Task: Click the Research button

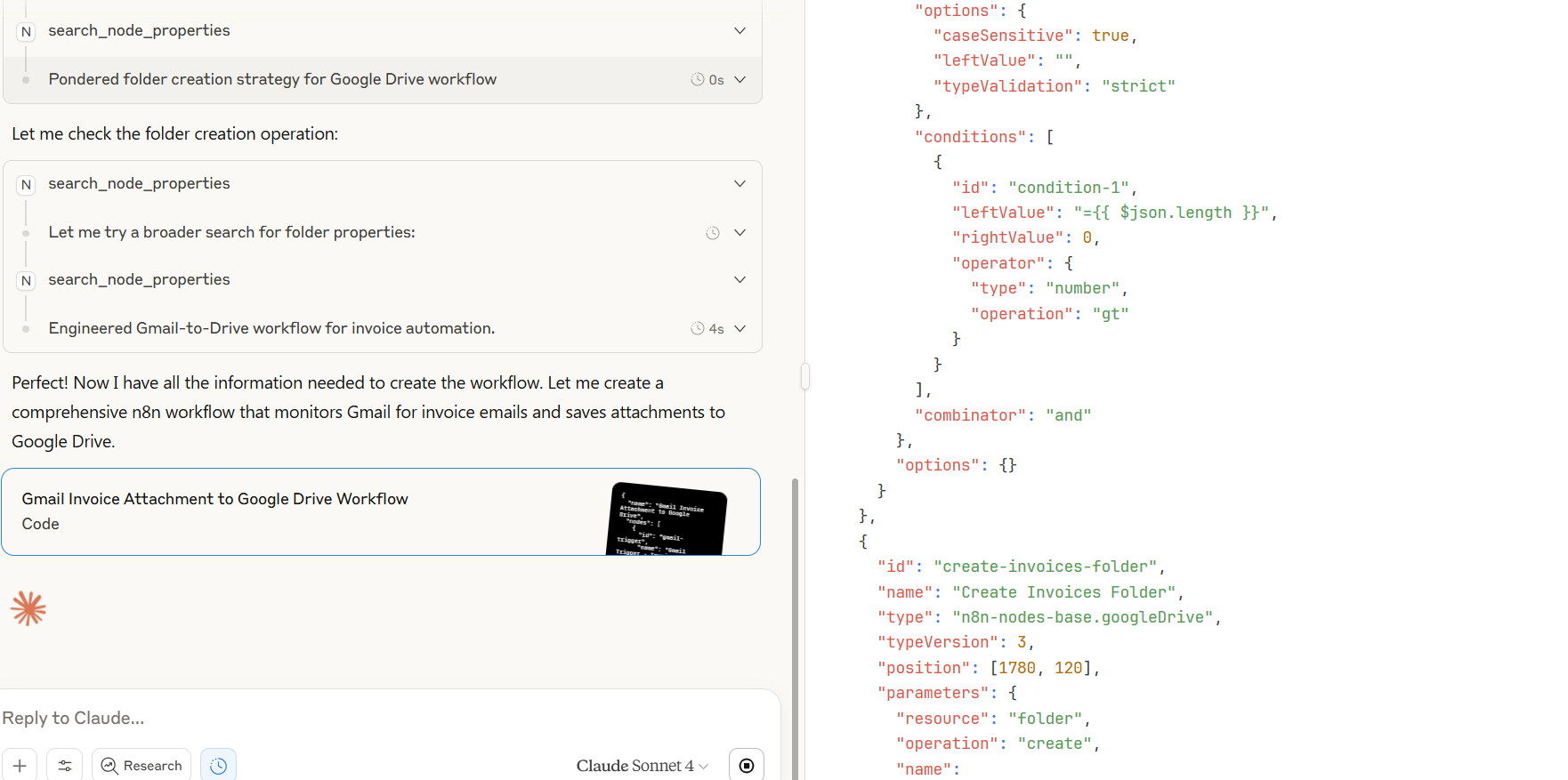Action: pos(141,765)
